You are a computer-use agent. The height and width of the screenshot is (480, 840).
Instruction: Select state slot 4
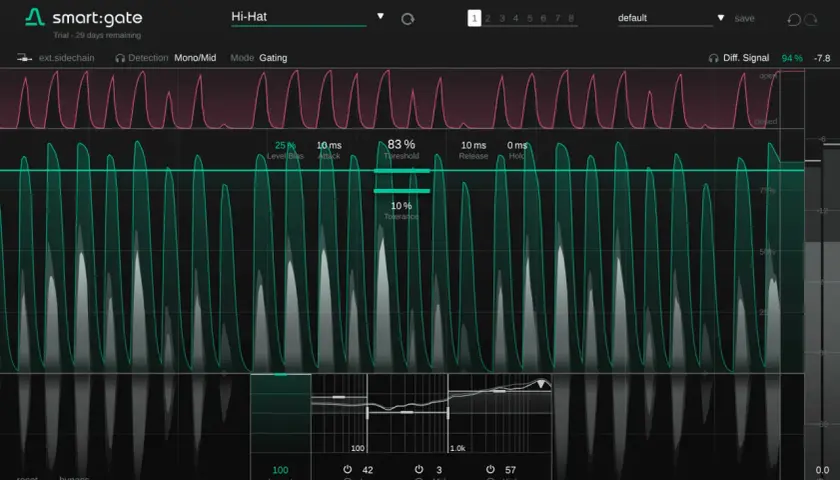pyautogui.click(x=516, y=18)
